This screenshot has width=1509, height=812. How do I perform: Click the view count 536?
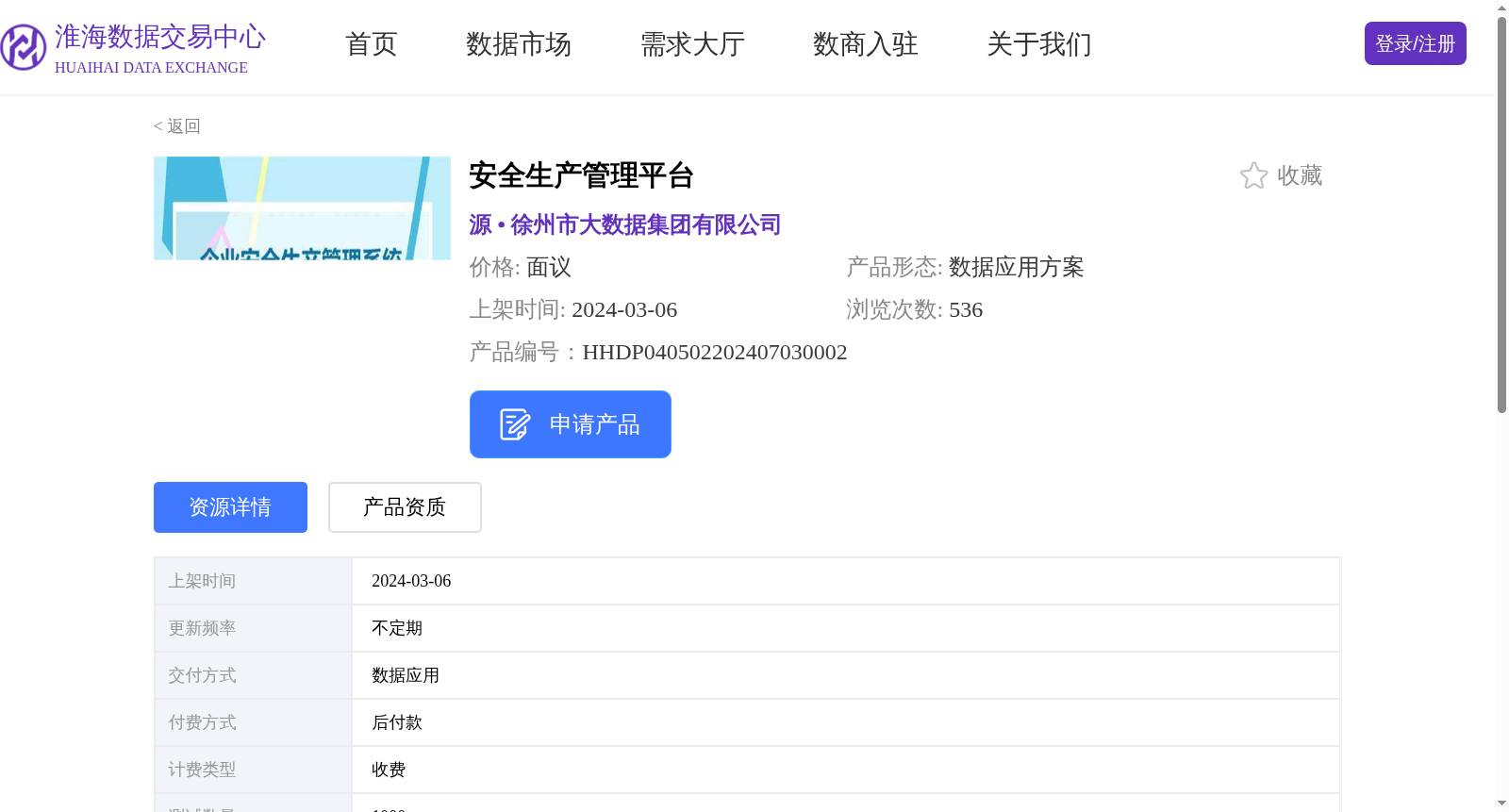966,309
